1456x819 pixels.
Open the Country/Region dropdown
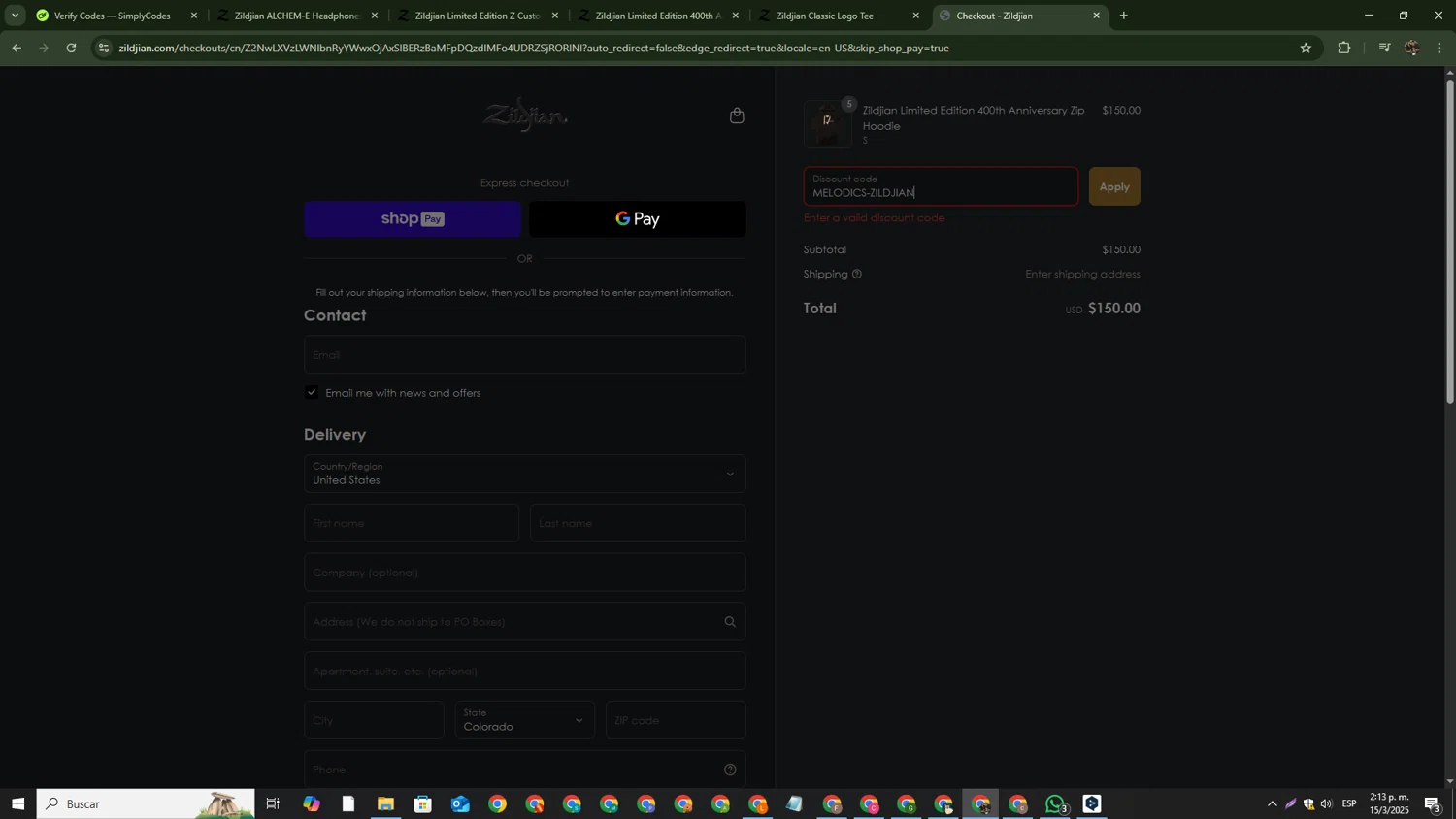[525, 474]
